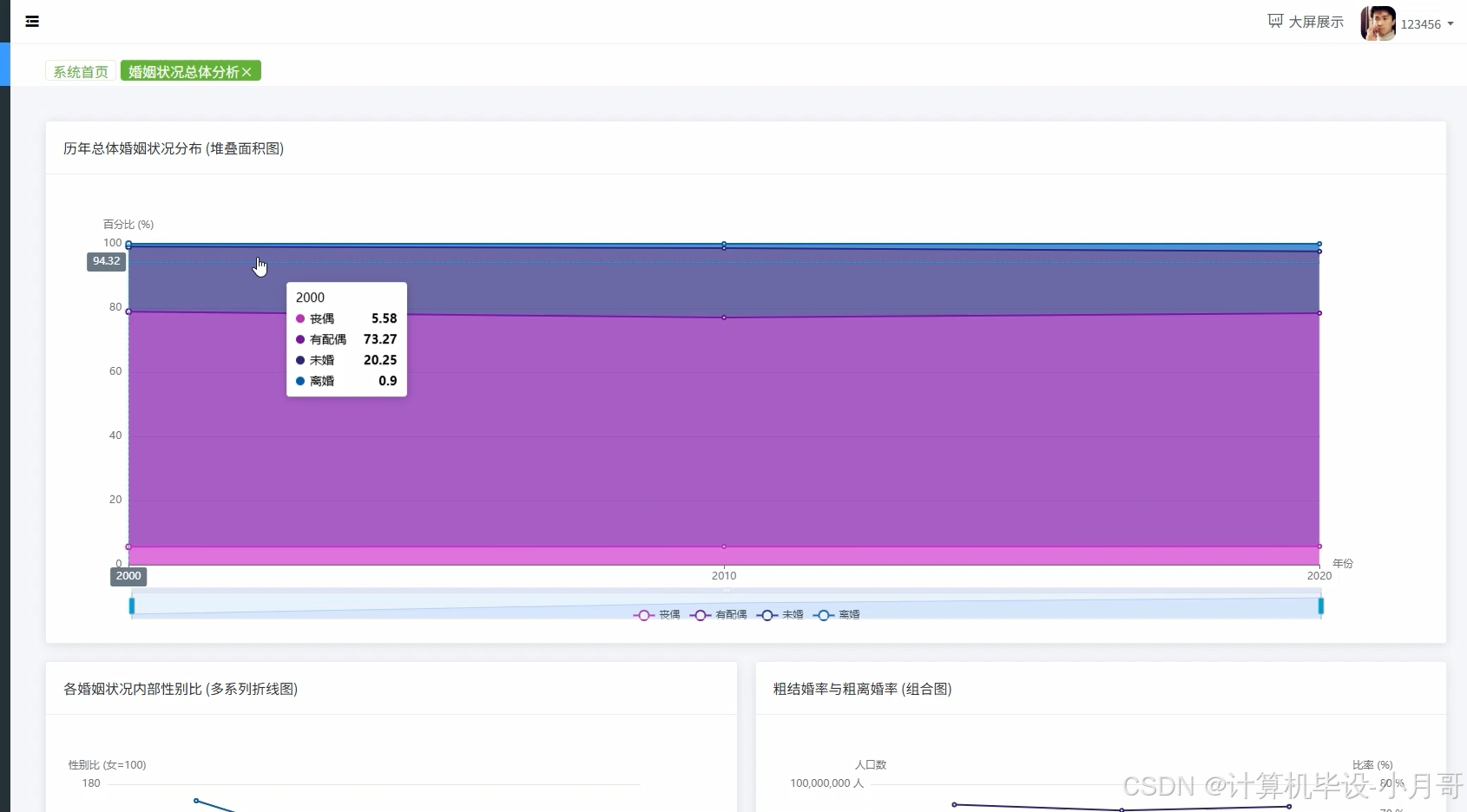Screen dimensions: 1467x812
Task: Toggle the 离婚 legend series
Action: point(837,614)
